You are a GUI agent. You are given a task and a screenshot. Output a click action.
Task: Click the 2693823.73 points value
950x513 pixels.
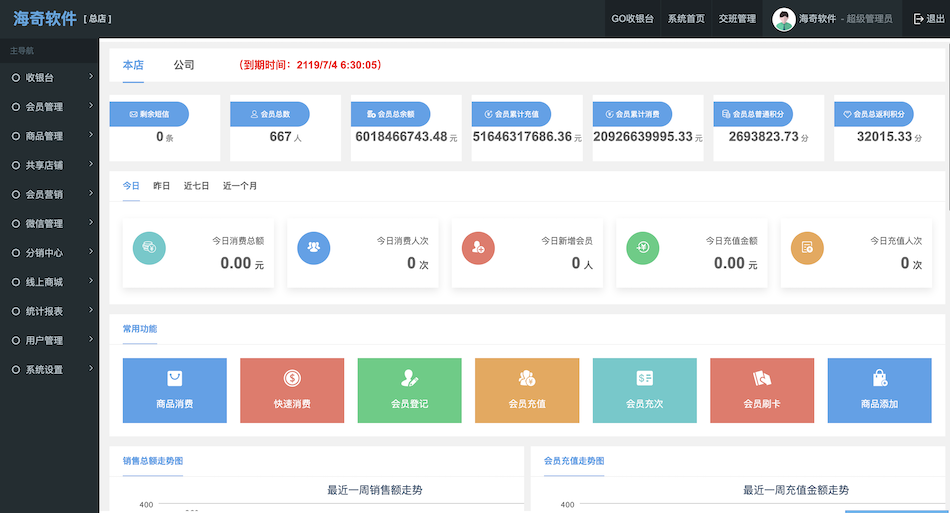(763, 137)
